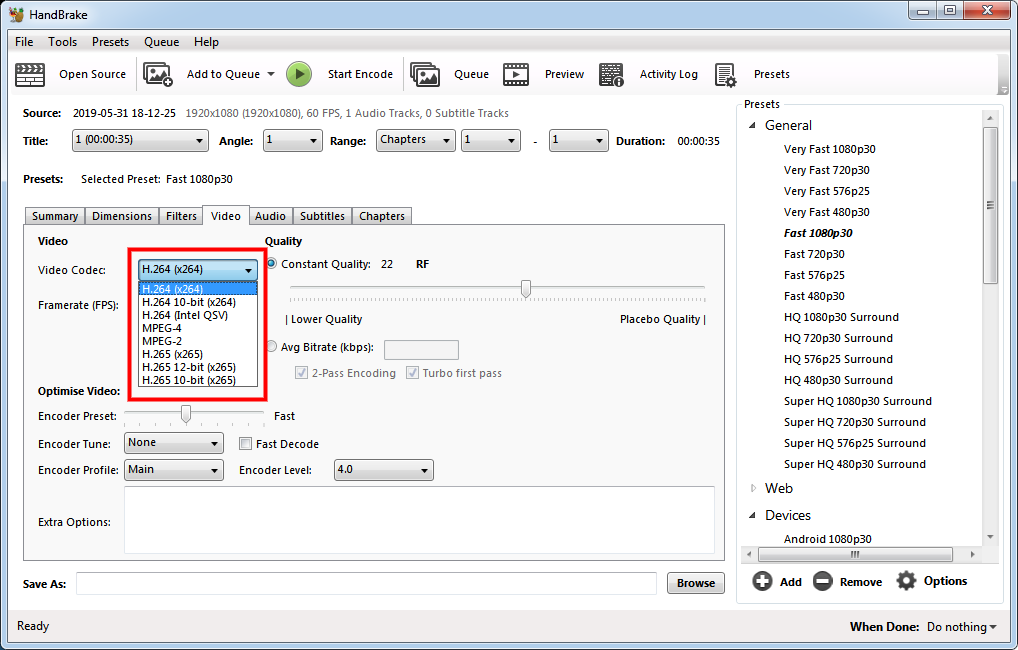Click the Add to Queue image icon
The height and width of the screenshot is (650, 1018).
click(x=158, y=75)
